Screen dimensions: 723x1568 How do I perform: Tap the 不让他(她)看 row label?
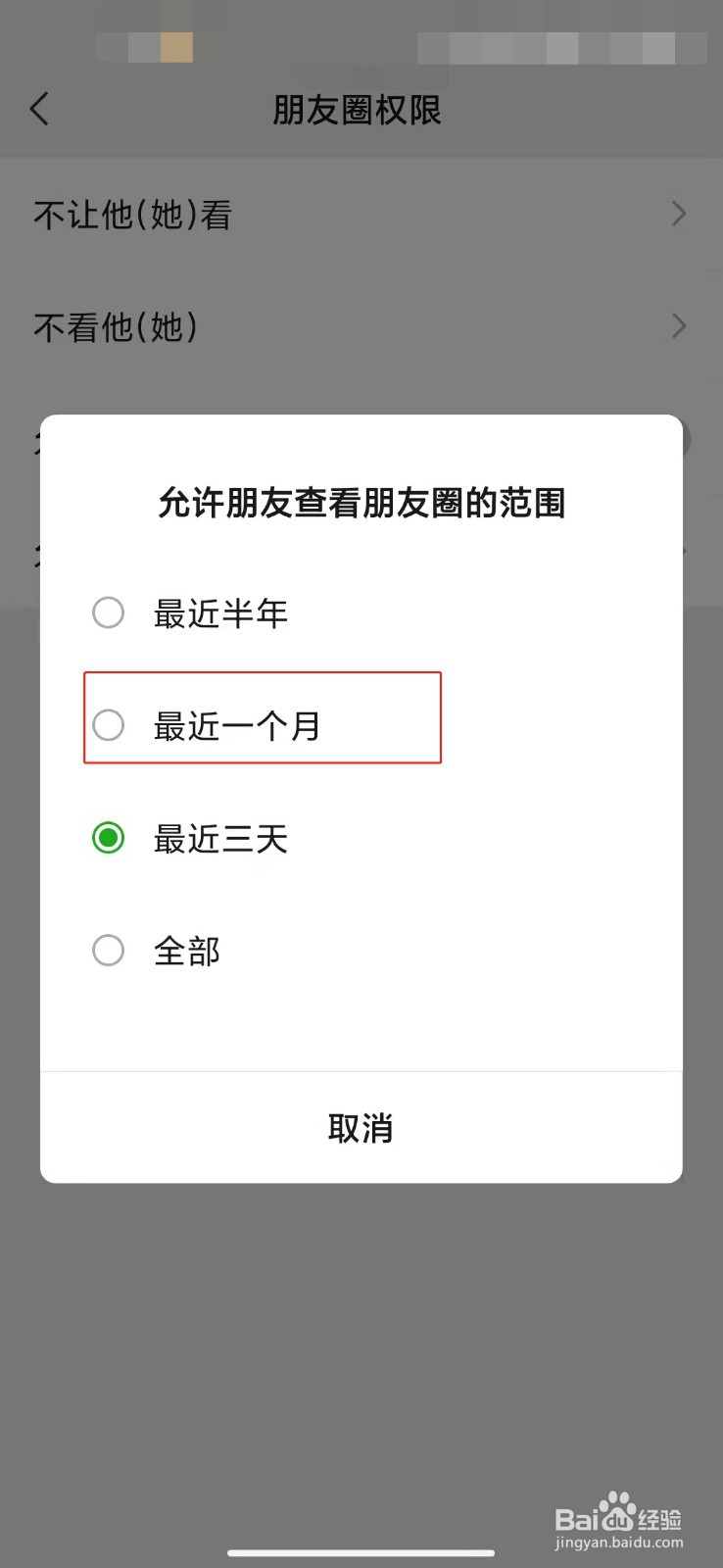(132, 215)
